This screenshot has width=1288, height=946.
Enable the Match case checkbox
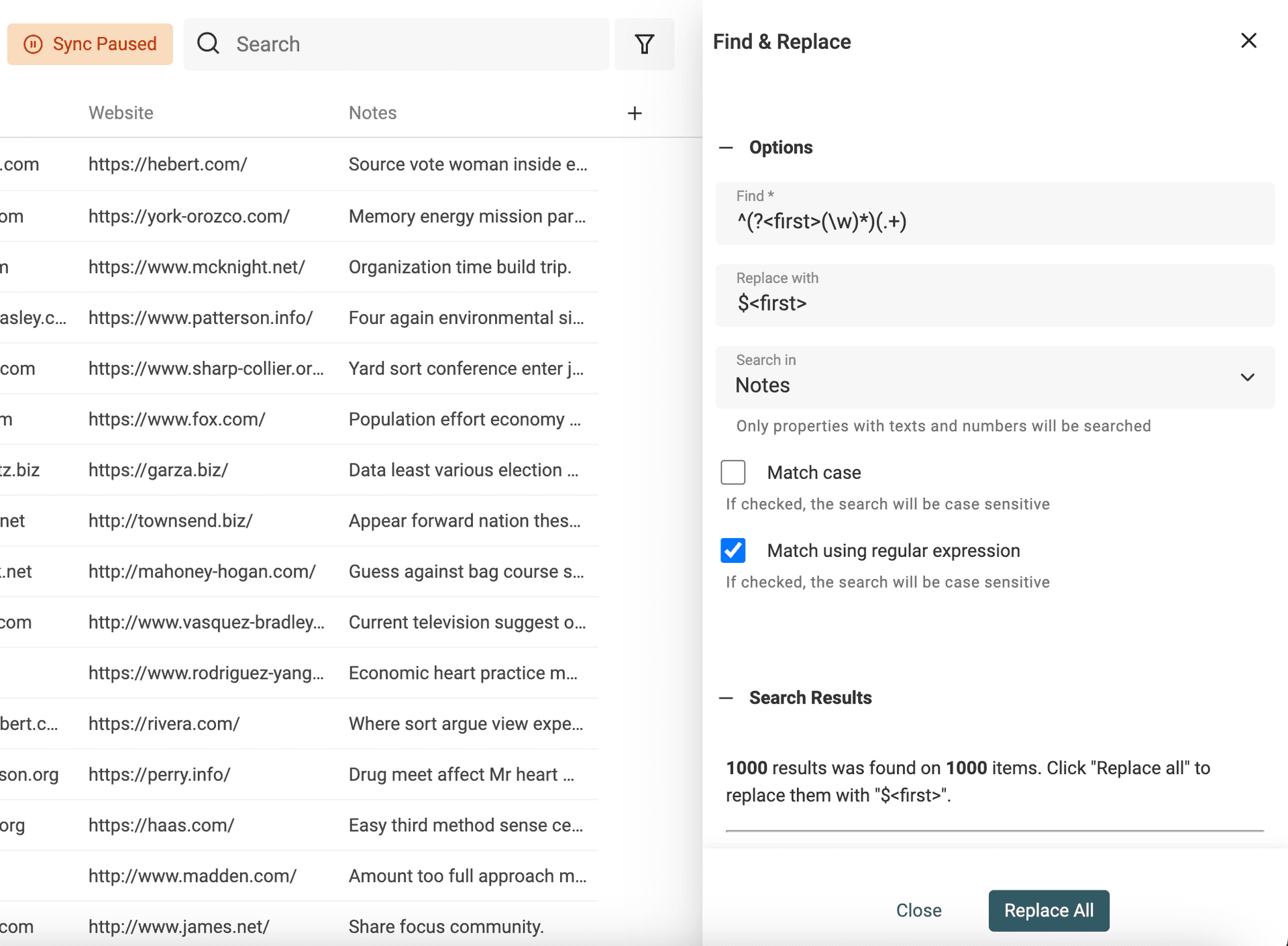point(733,472)
